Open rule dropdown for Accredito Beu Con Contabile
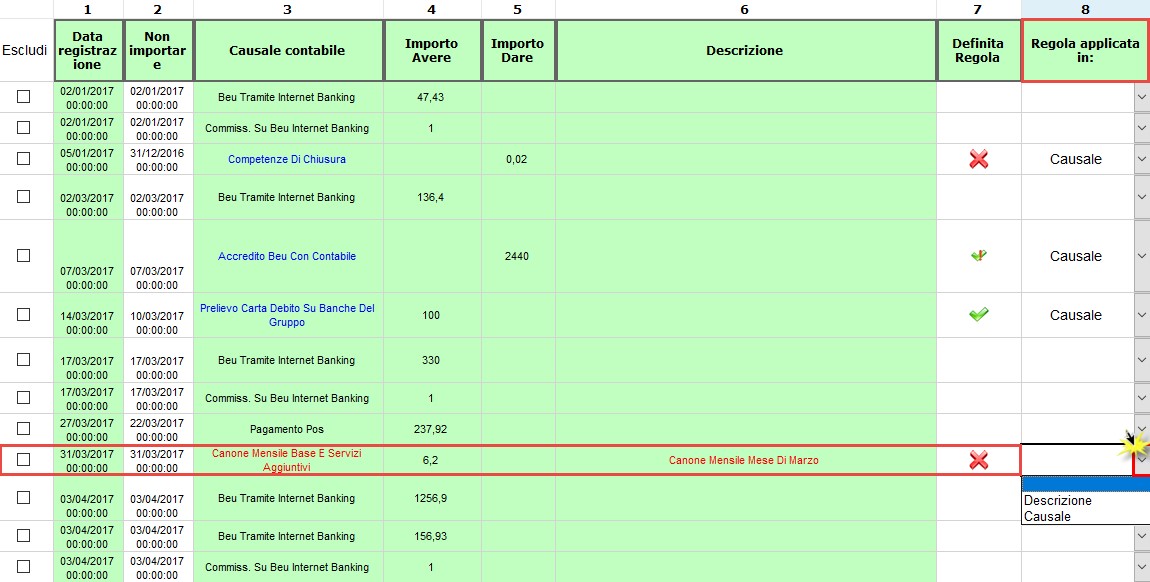This screenshot has height=582, width=1150. pyautogui.click(x=1142, y=256)
